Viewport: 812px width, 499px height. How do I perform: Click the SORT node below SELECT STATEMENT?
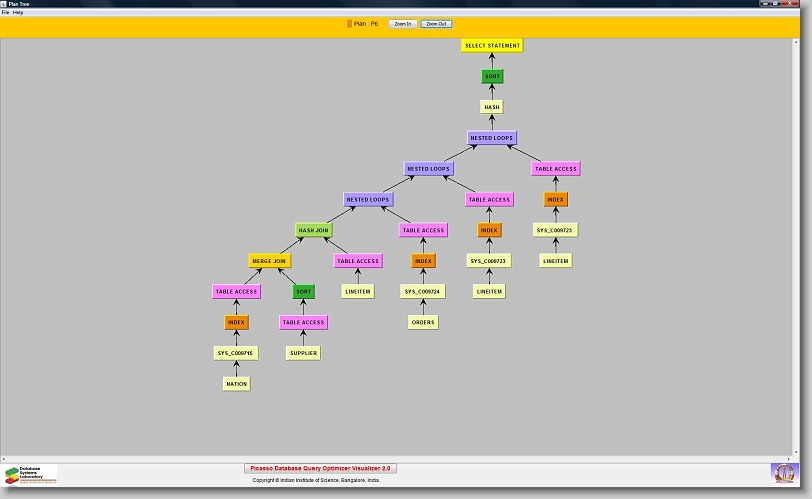[492, 76]
